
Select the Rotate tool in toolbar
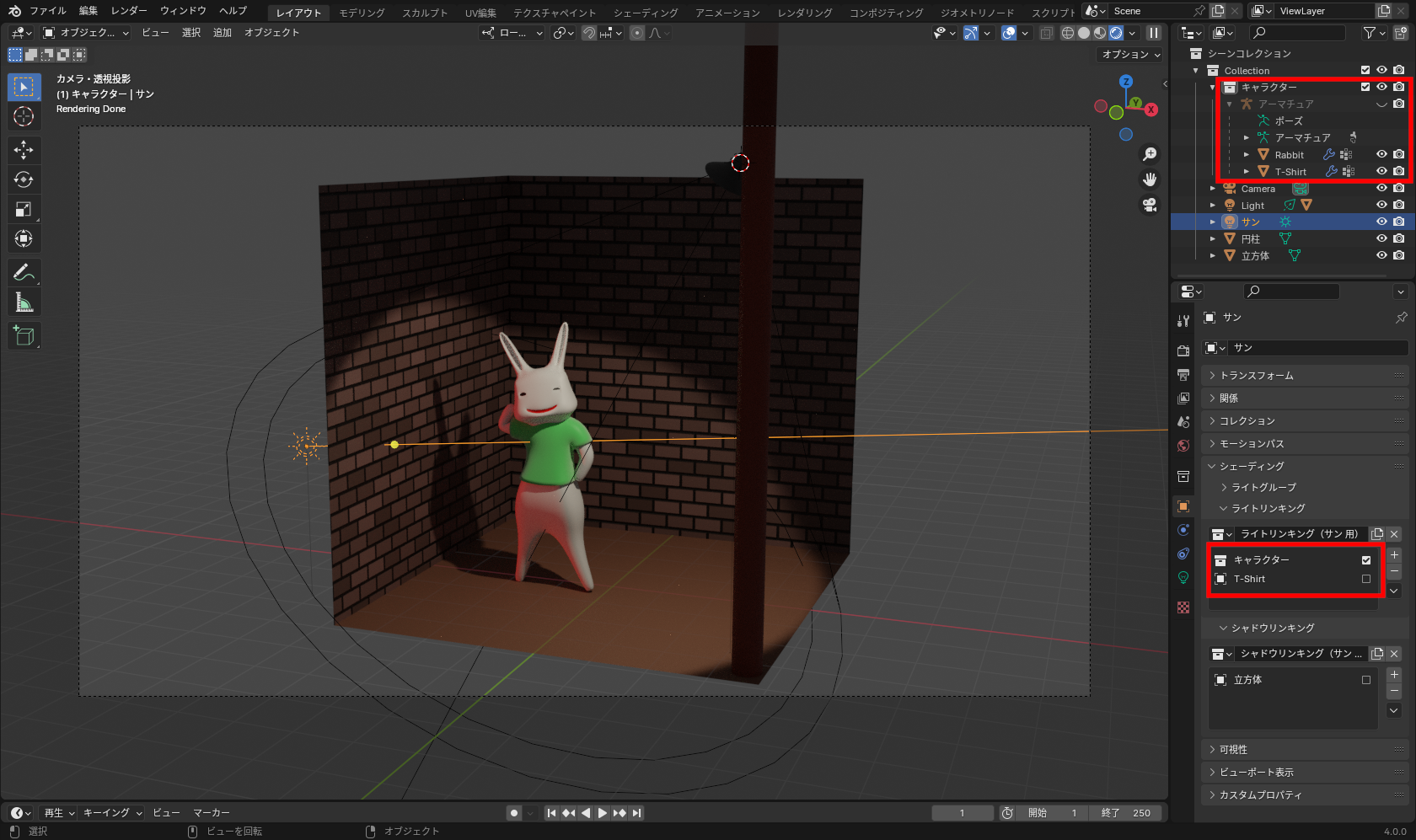(24, 179)
